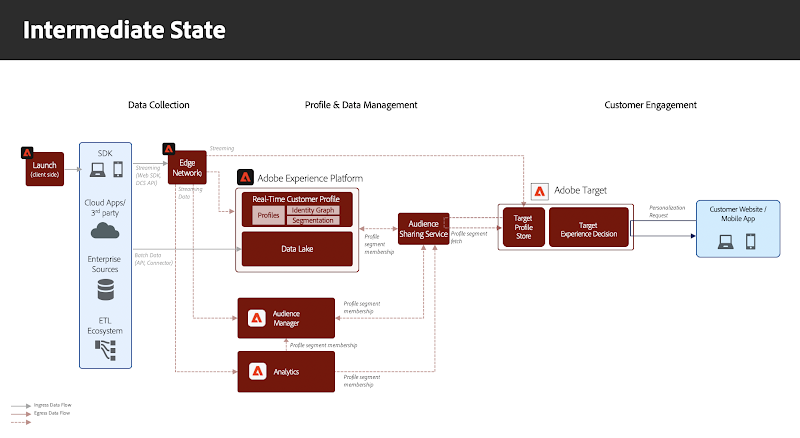Screen dimensions: 800x438
Task: Select the Target Experience Decision box
Action: click(588, 228)
